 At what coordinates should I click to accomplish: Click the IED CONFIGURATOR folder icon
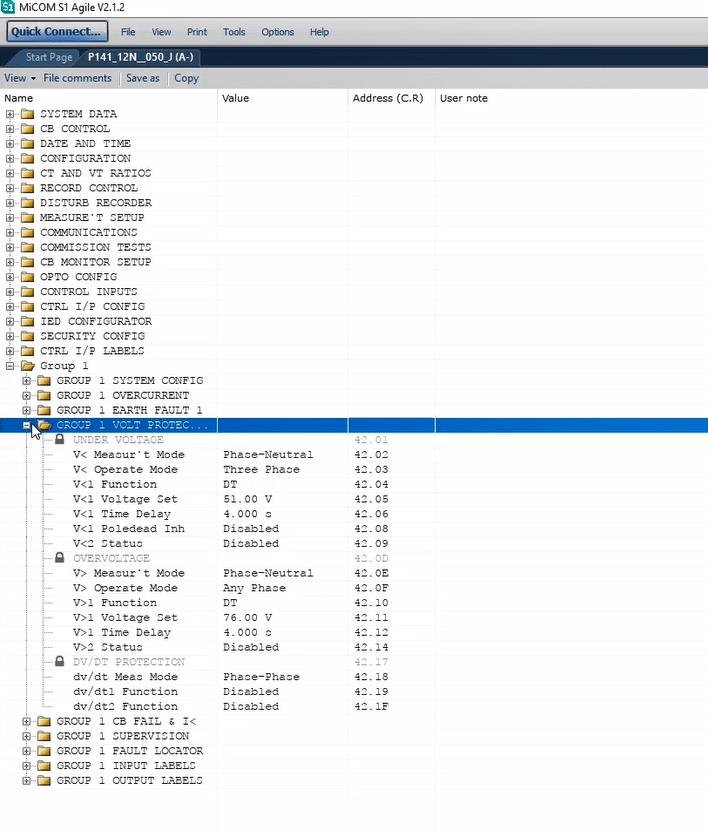28,322
